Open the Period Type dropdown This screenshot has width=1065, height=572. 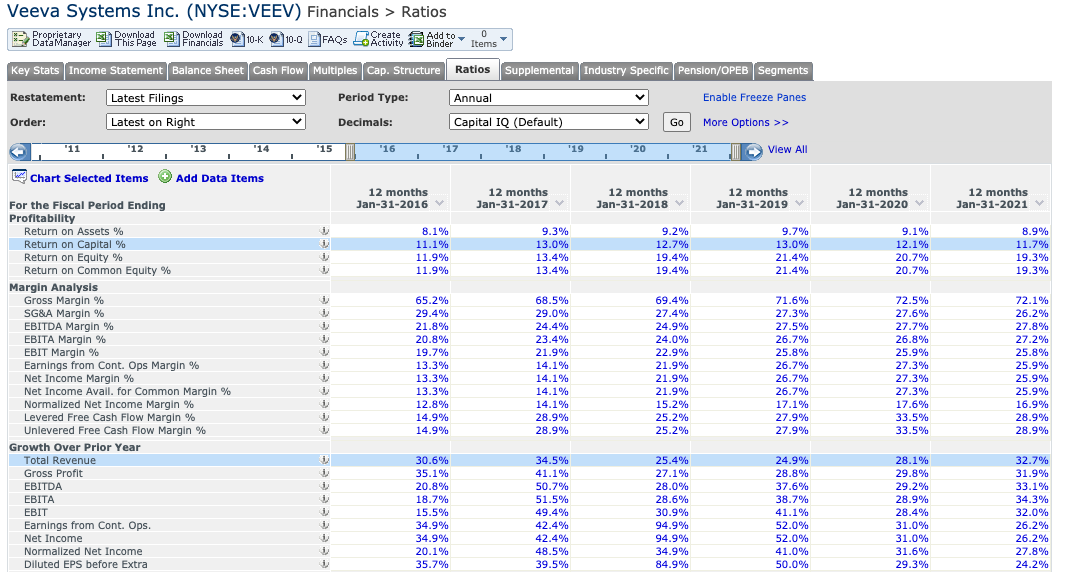549,98
